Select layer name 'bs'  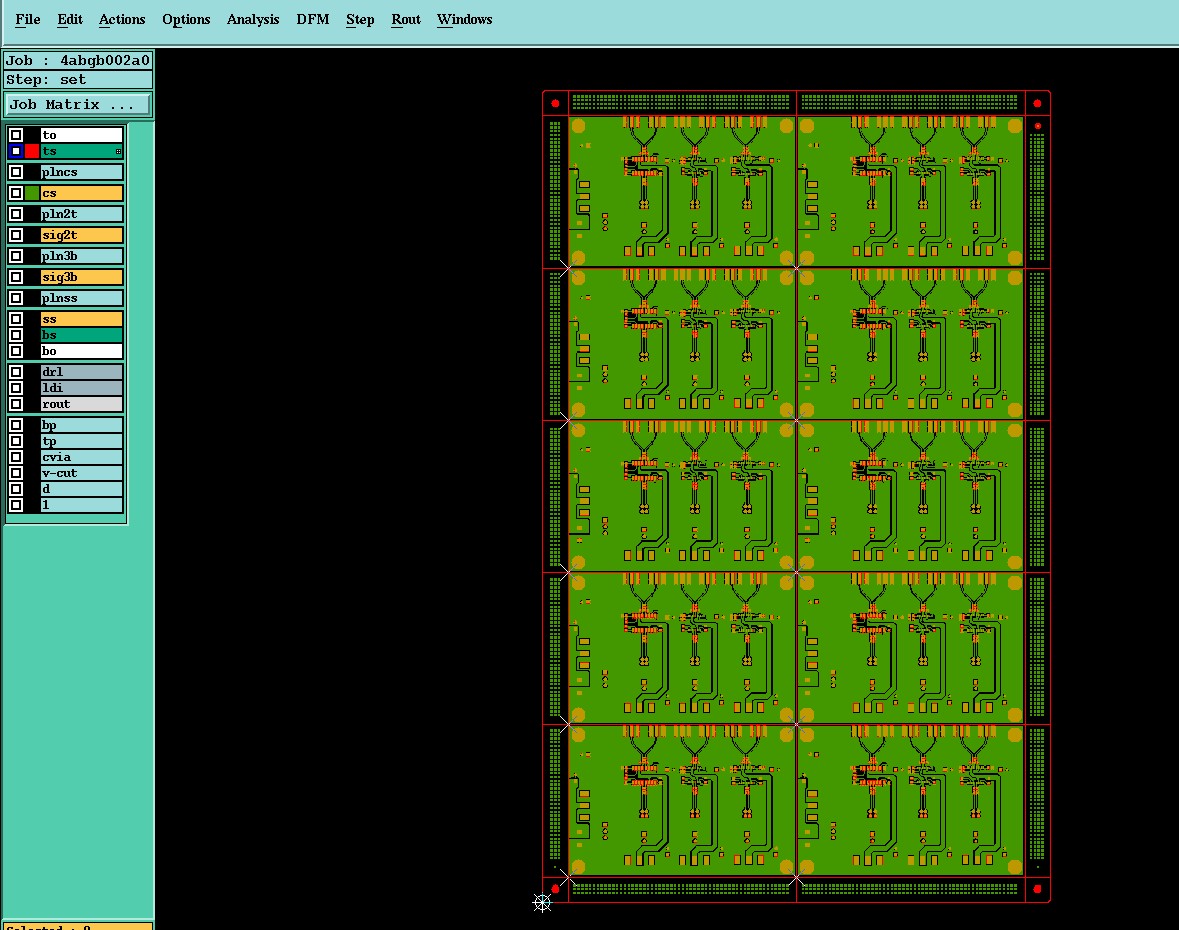81,335
